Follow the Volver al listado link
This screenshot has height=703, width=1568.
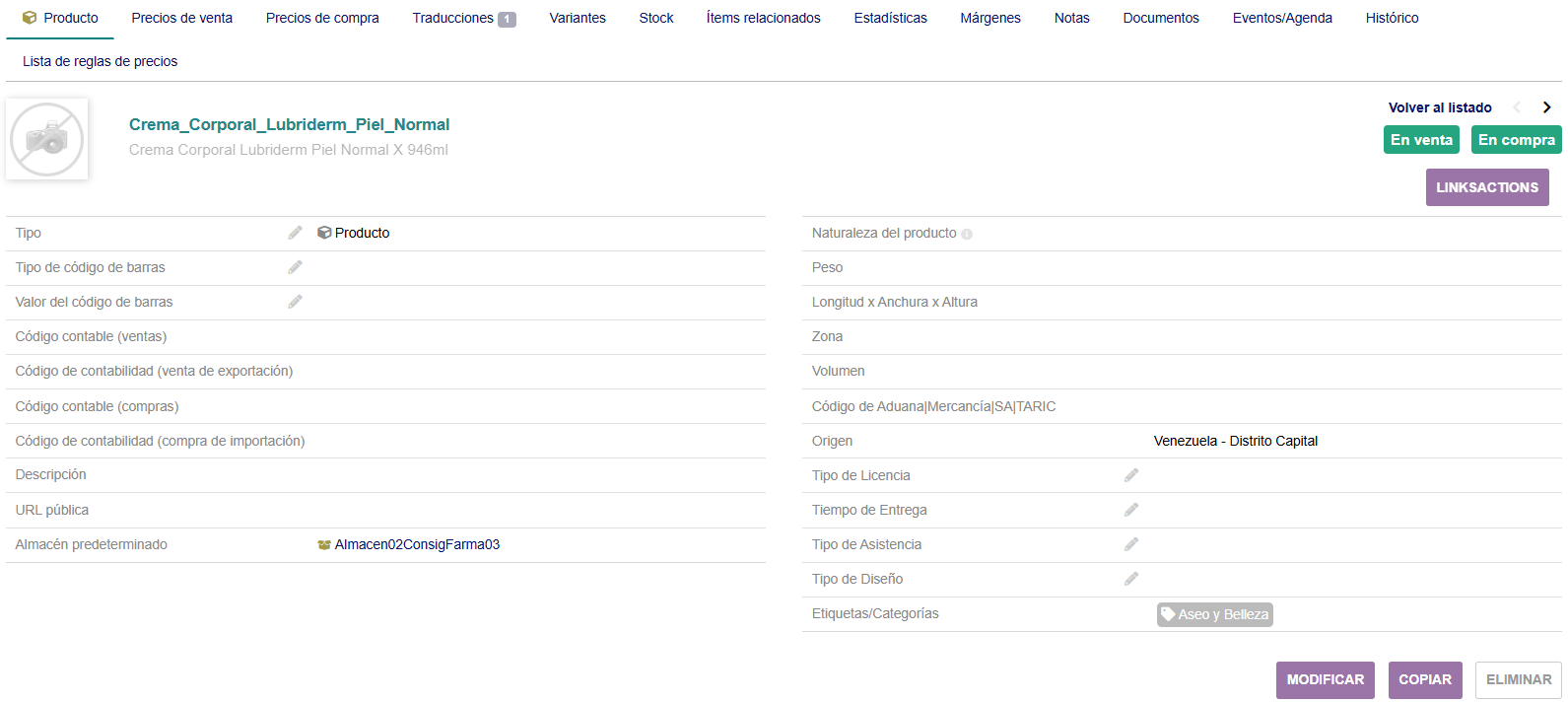pos(1439,107)
